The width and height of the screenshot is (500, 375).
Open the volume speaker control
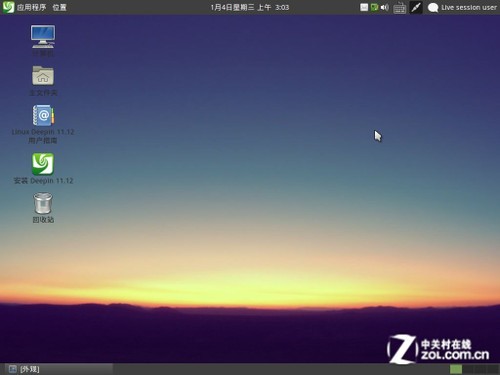click(x=385, y=7)
